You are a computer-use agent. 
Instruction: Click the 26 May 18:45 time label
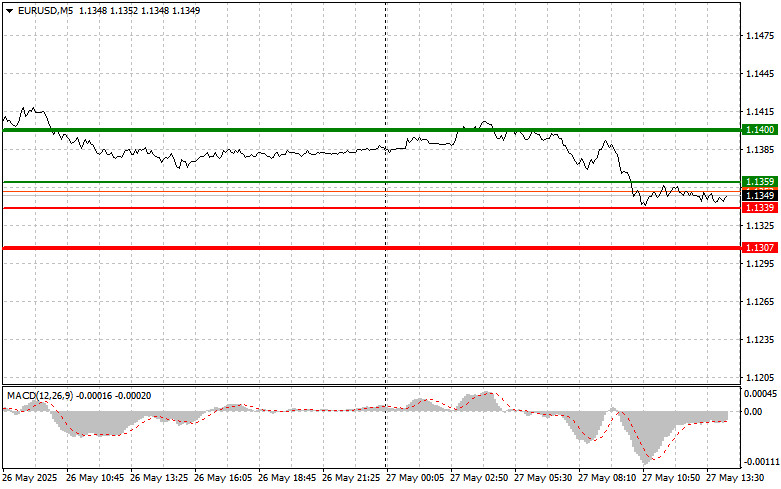287,478
